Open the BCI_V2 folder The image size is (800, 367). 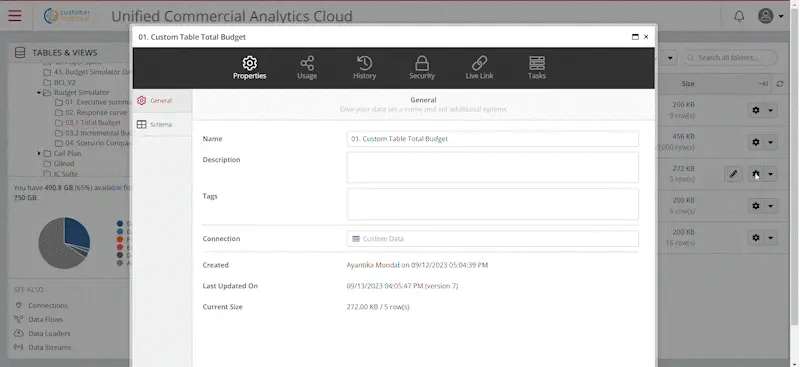tap(59, 82)
